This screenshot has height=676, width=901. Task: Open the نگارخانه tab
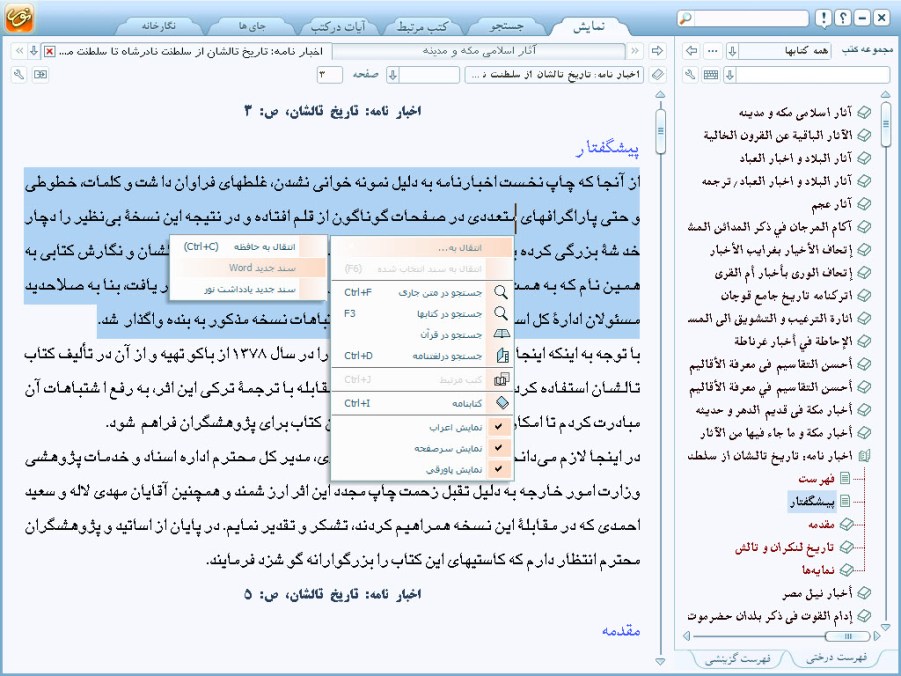pos(159,26)
